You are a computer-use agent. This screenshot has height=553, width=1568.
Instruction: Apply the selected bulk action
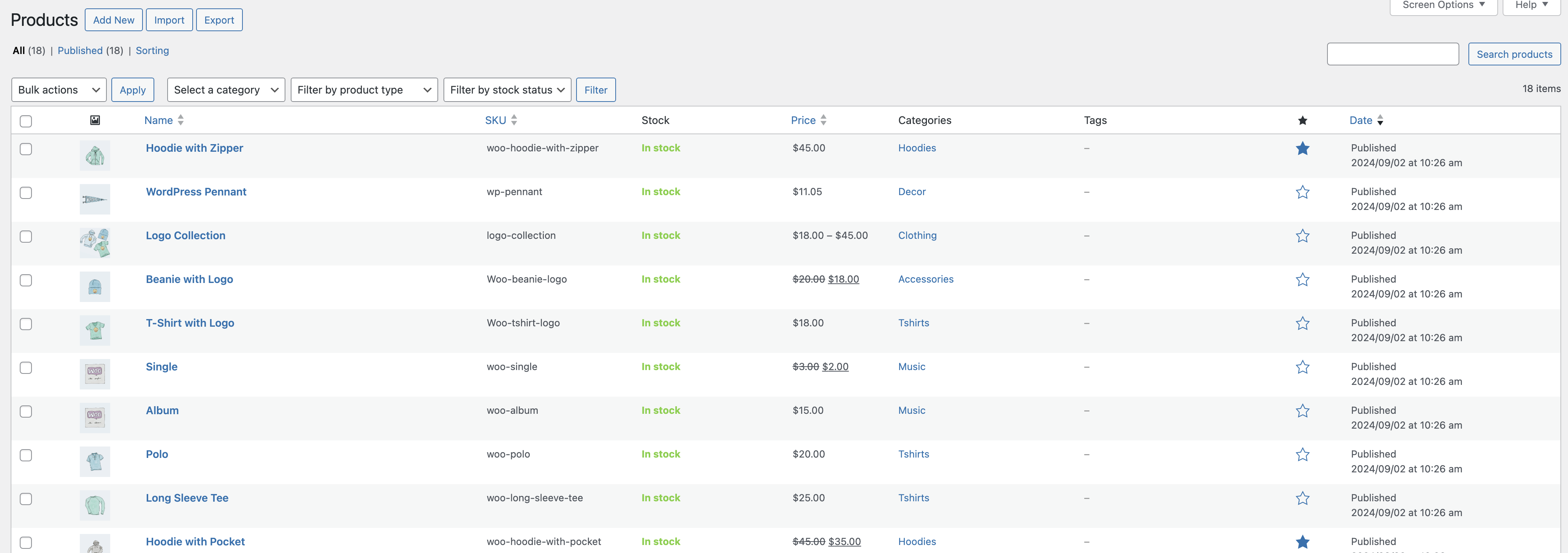click(x=133, y=90)
